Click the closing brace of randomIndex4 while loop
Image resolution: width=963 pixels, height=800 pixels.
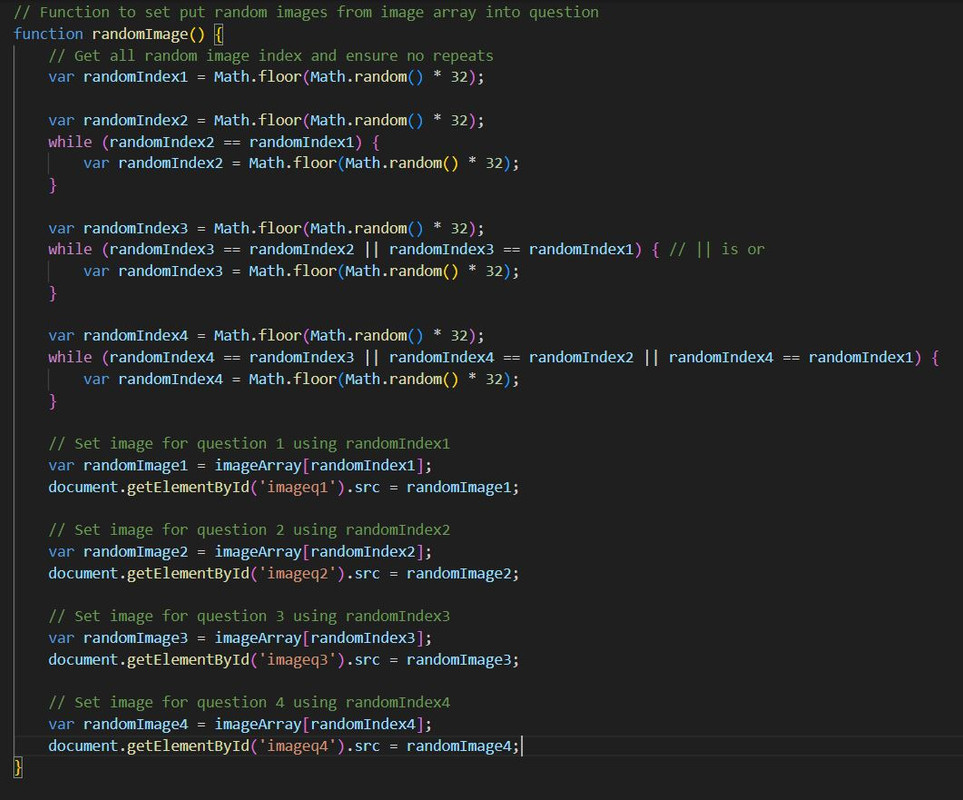click(x=53, y=401)
